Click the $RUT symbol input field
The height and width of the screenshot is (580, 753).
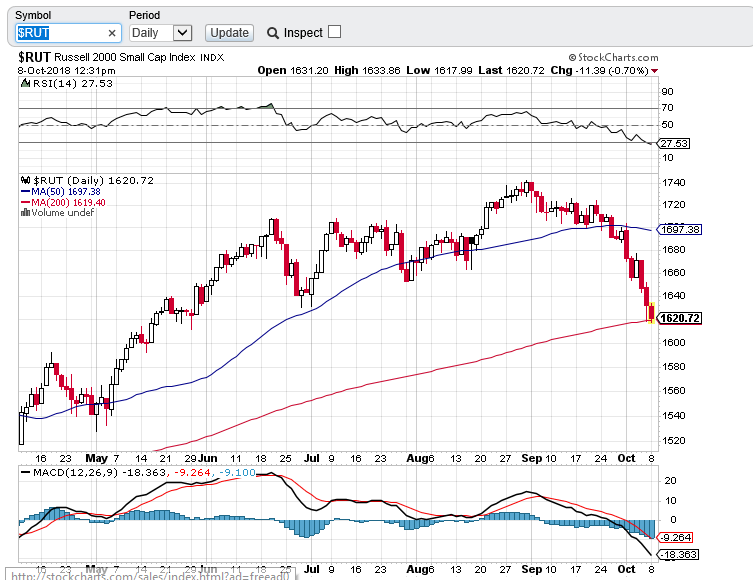pos(68,33)
